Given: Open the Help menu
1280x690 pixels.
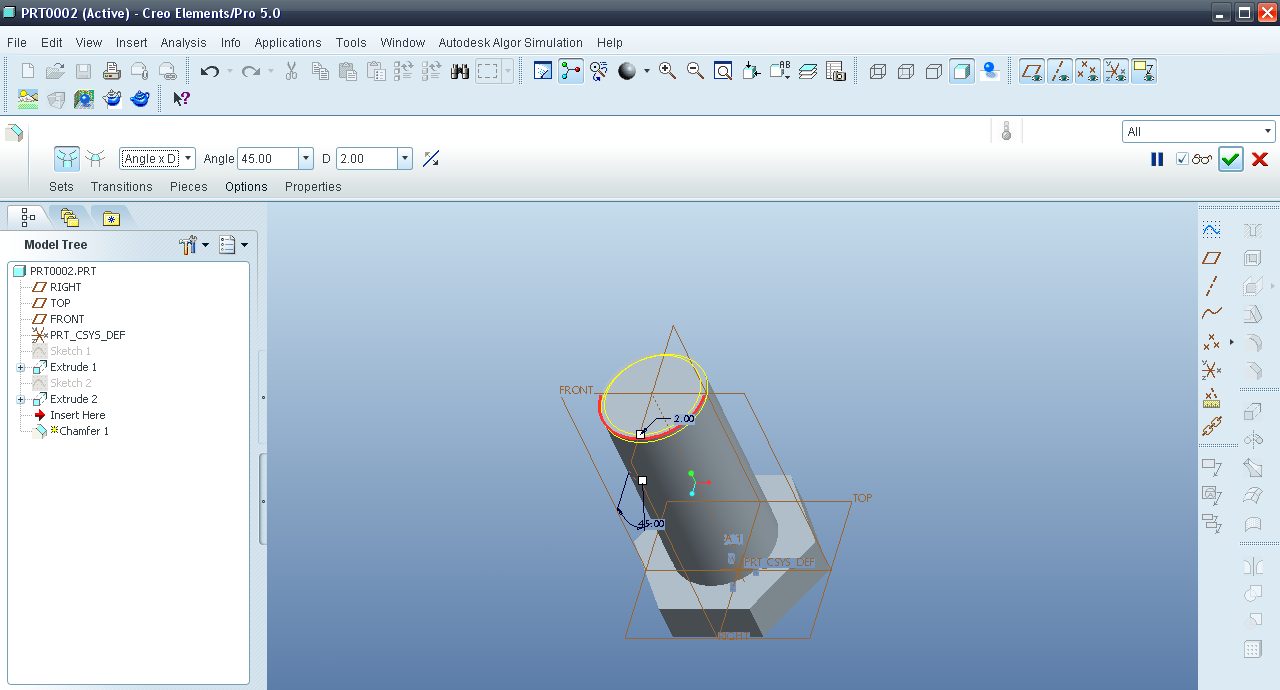Looking at the screenshot, I should (610, 42).
